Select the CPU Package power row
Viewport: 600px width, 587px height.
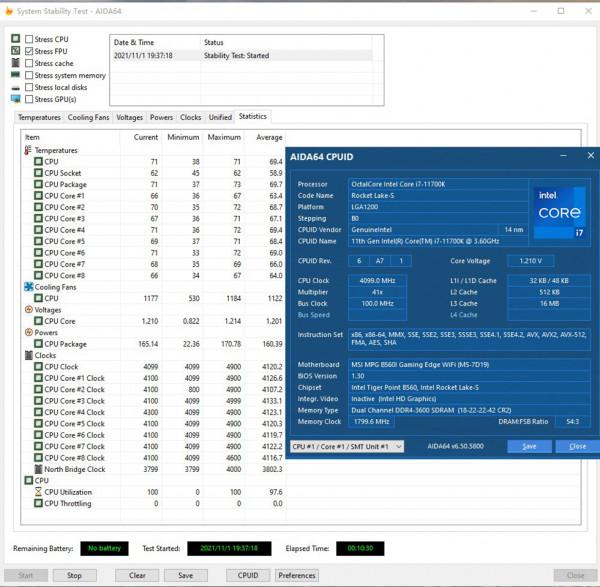(65, 344)
